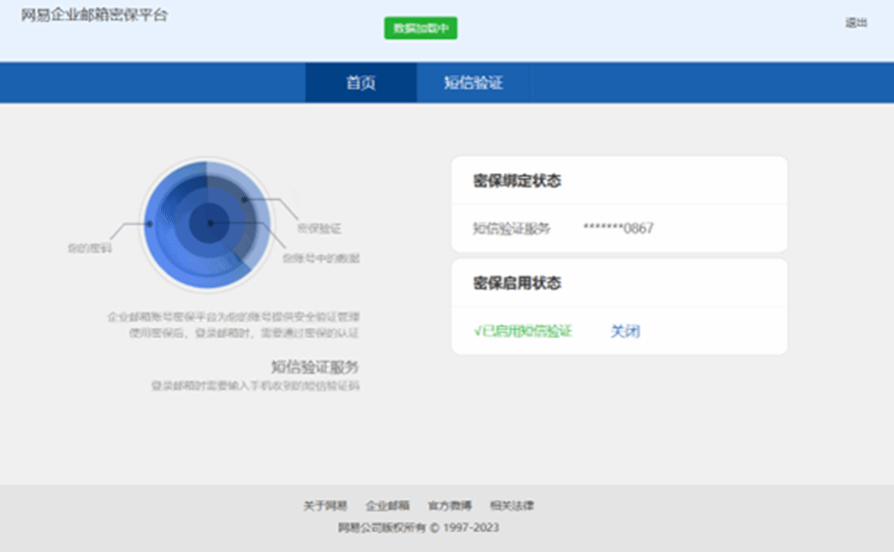Click the 短信验证服务 label in the binding card
The height and width of the screenshot is (552, 894).
[x=511, y=229]
